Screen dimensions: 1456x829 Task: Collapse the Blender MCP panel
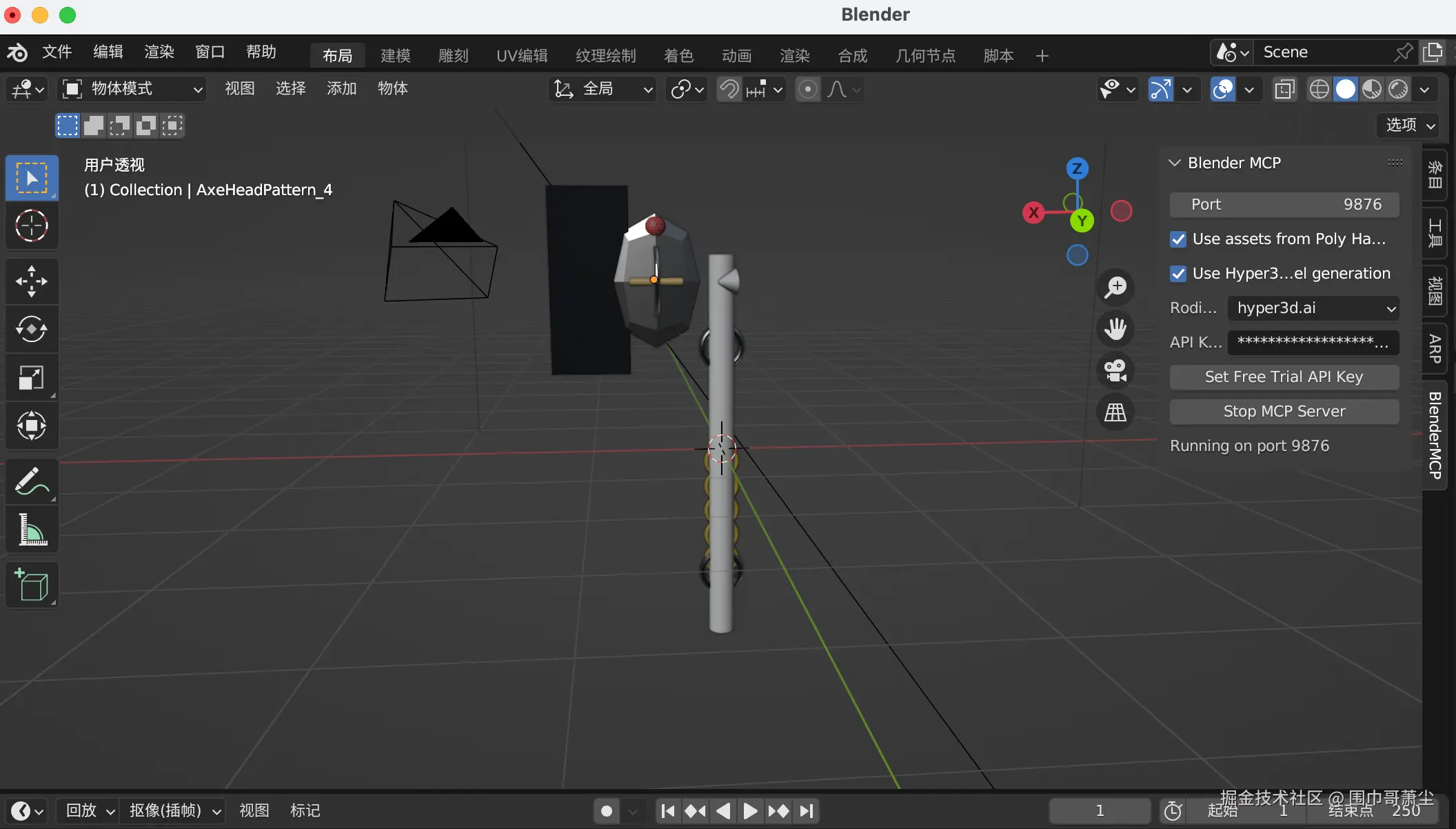[x=1175, y=163]
